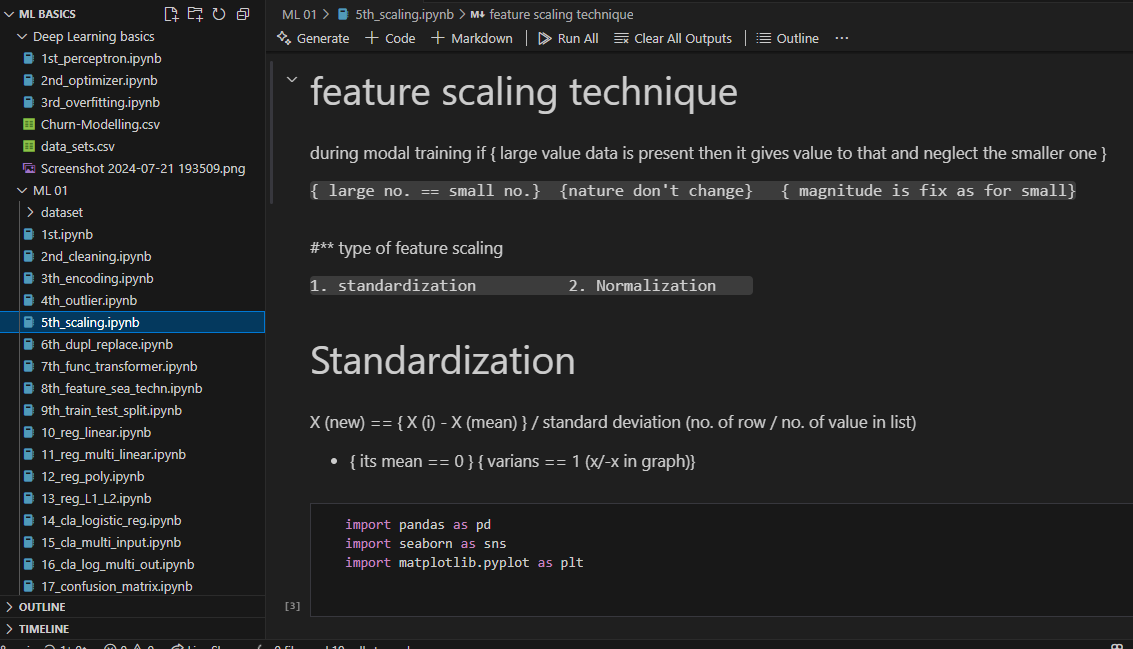The height and width of the screenshot is (649, 1133).
Task: Add a new Code cell
Action: point(390,38)
